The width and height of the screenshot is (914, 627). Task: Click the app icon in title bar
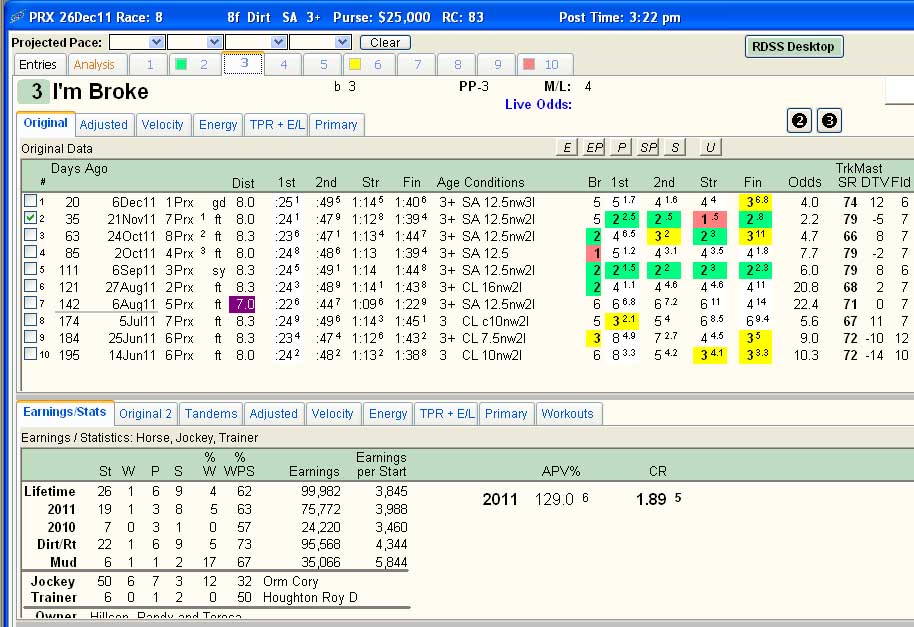pos(17,17)
